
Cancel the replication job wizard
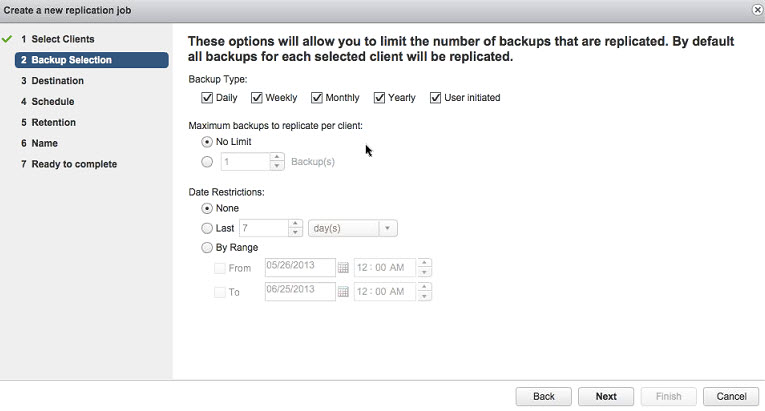pyautogui.click(x=731, y=396)
